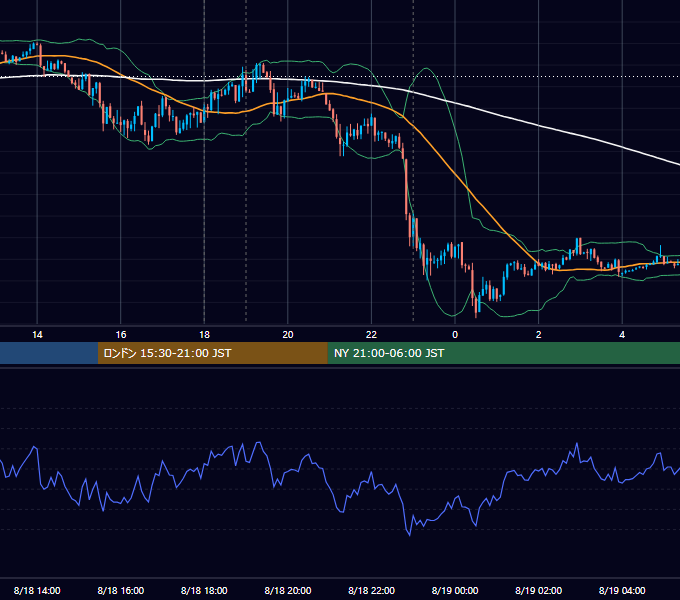This screenshot has height=600, width=680.
Task: Click the 18 hour axis label
Action: 204,335
